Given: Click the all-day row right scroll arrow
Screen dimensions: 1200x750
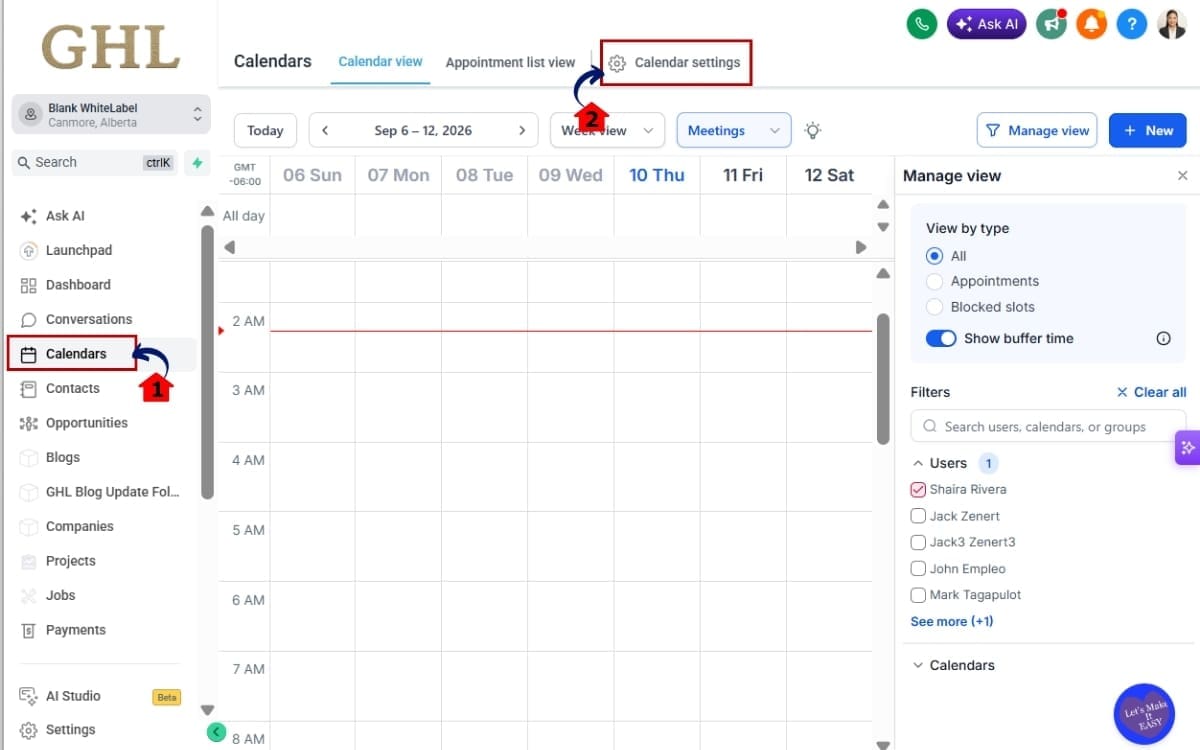Looking at the screenshot, I should coord(861,247).
